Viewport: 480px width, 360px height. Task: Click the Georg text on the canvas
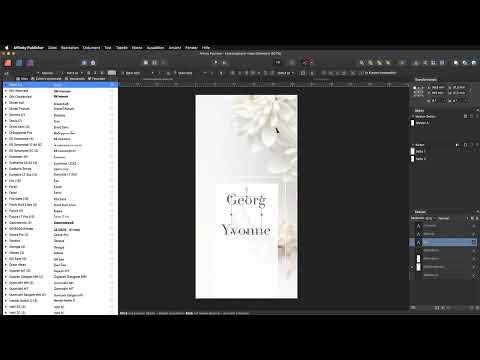pos(246,200)
